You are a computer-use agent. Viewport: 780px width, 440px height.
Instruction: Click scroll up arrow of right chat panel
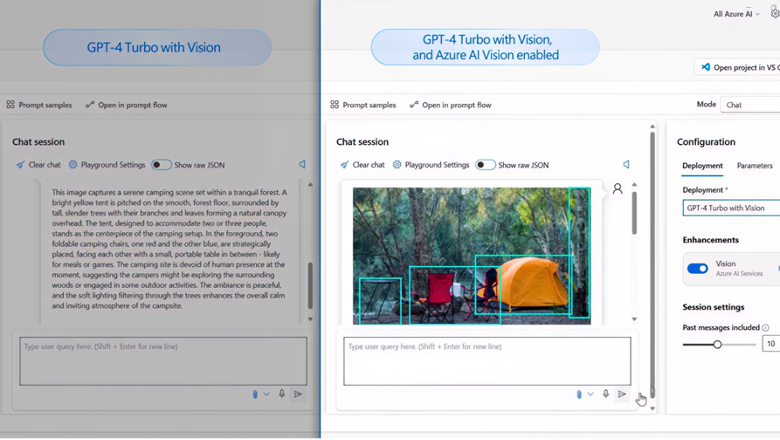tap(652, 127)
